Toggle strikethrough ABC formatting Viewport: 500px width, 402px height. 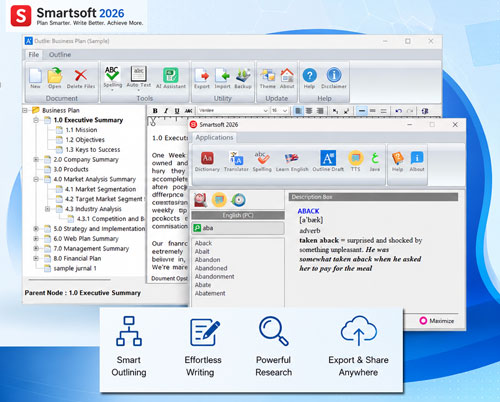coord(188,111)
